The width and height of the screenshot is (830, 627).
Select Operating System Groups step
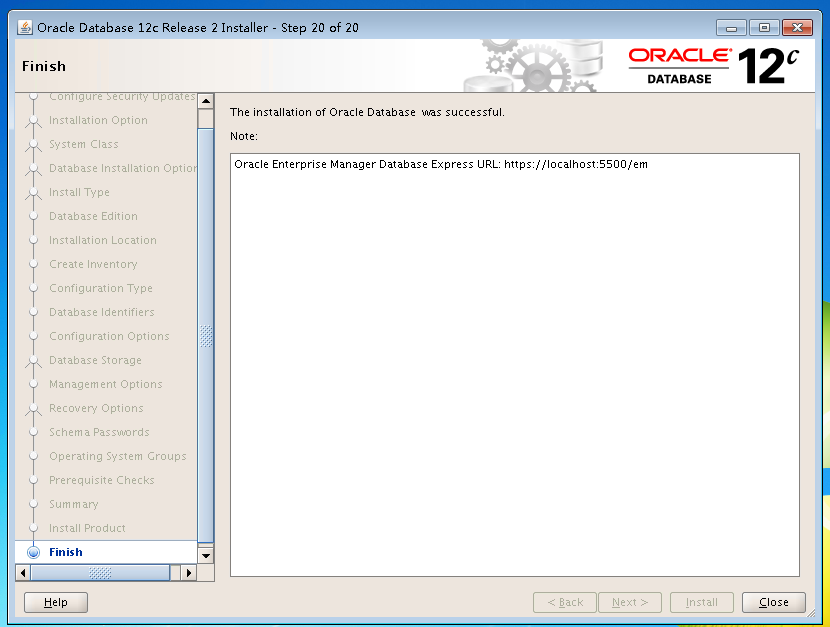tap(118, 456)
